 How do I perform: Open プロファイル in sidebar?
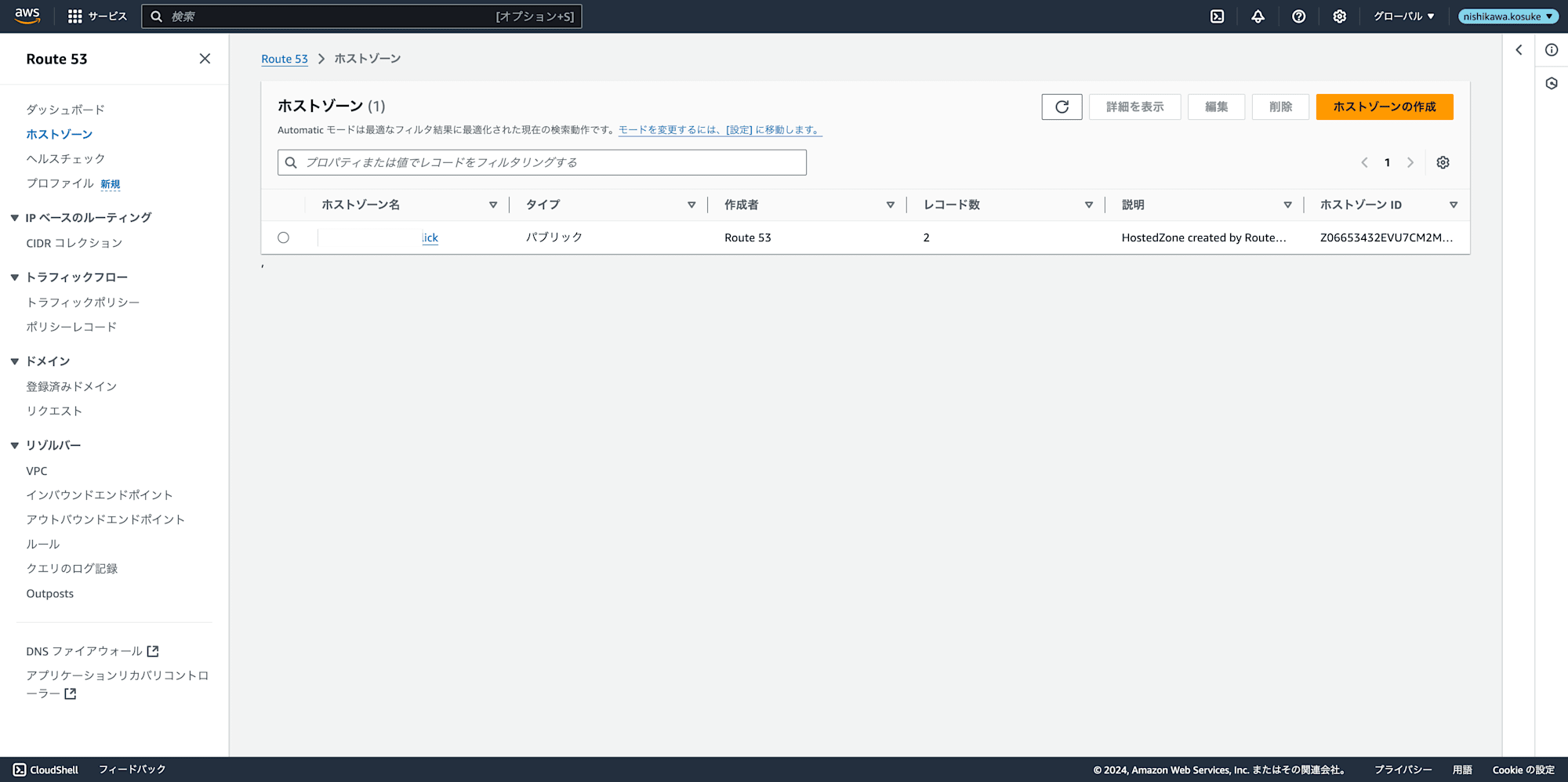(60, 183)
